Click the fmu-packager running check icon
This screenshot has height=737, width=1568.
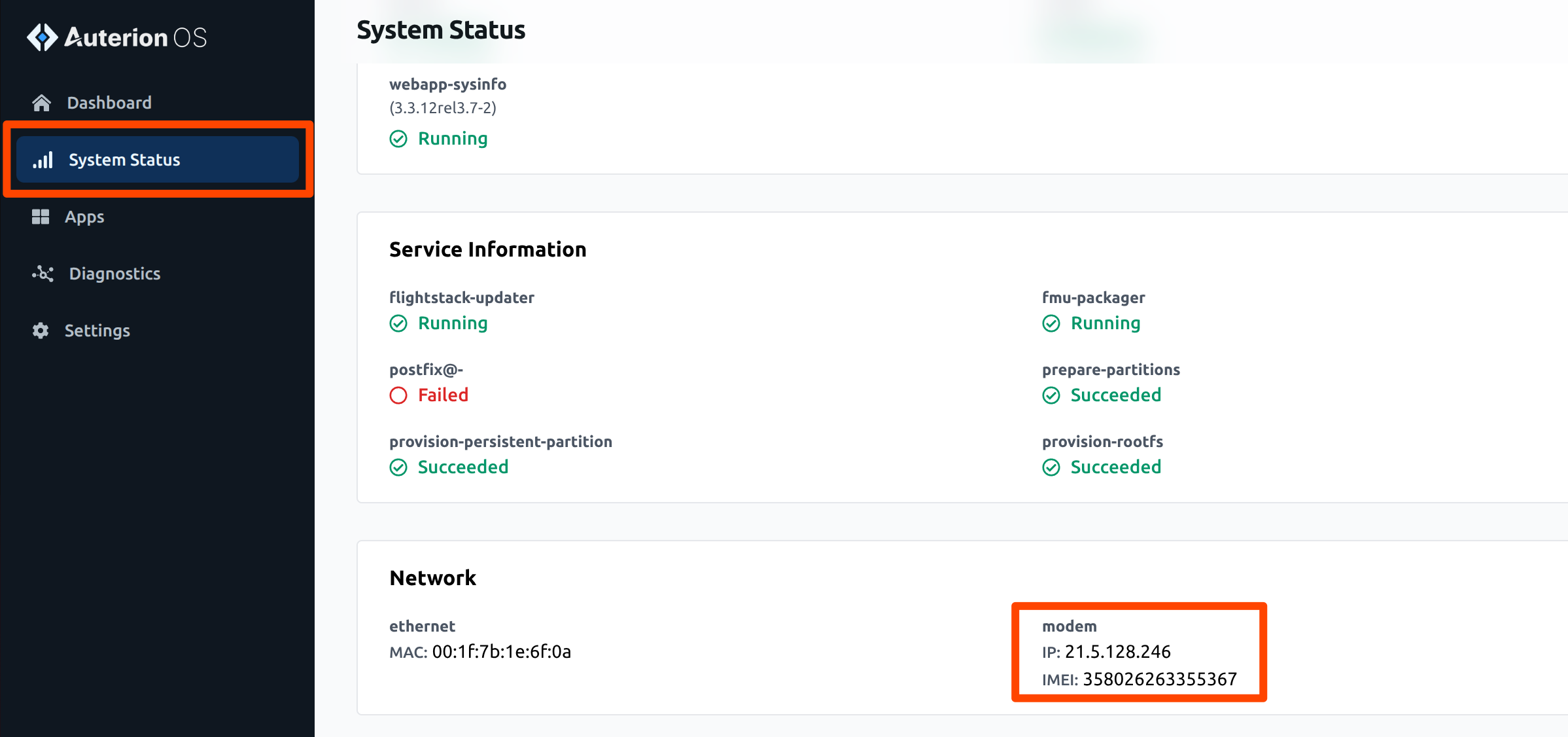click(x=1051, y=323)
